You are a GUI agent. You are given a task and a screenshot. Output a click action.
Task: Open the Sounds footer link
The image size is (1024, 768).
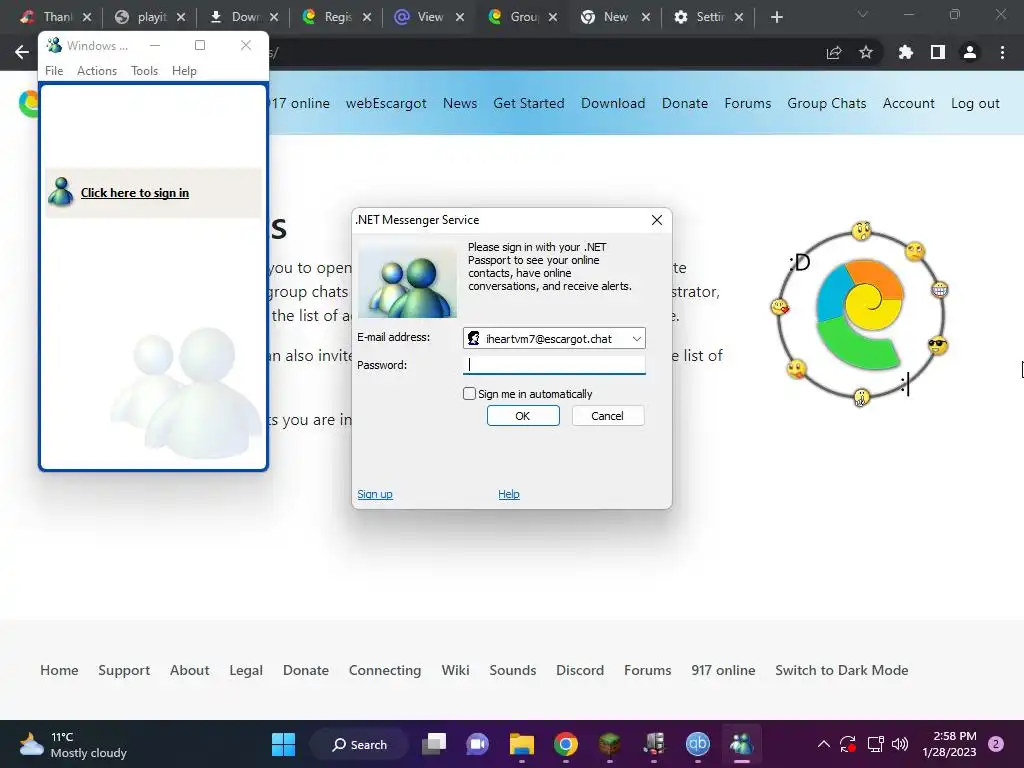pos(513,670)
